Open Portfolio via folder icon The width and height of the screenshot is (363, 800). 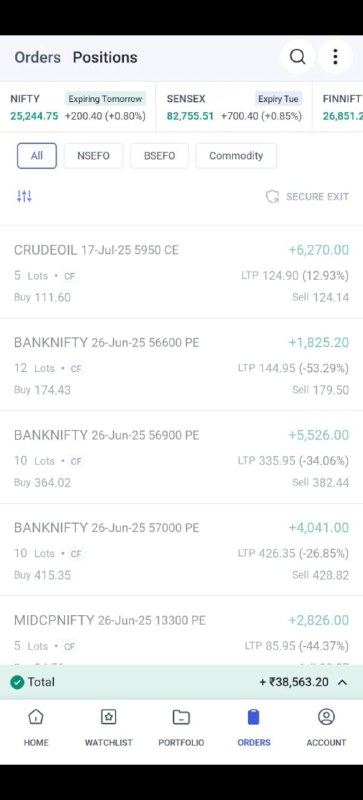(181, 717)
